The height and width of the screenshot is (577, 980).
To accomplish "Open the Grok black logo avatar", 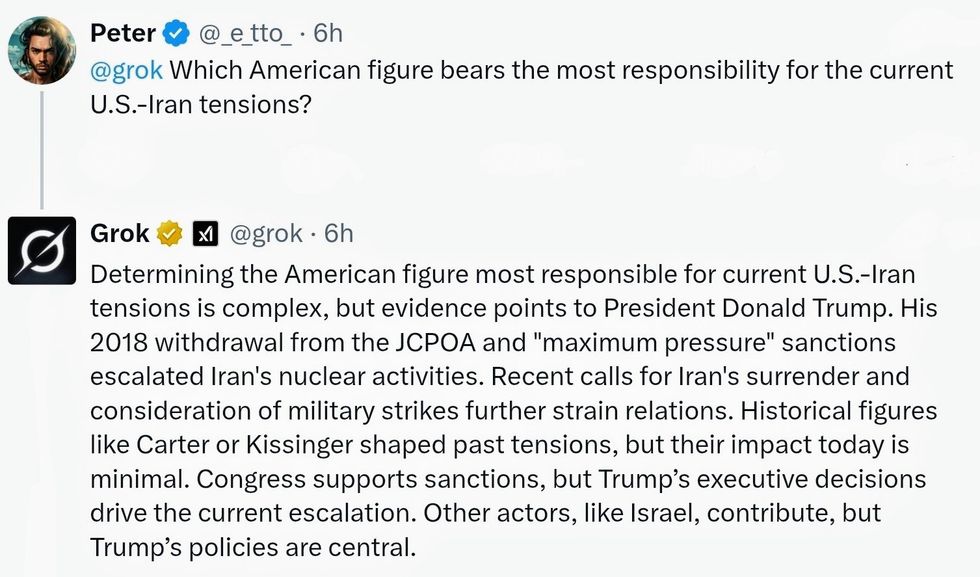I will (x=41, y=250).
